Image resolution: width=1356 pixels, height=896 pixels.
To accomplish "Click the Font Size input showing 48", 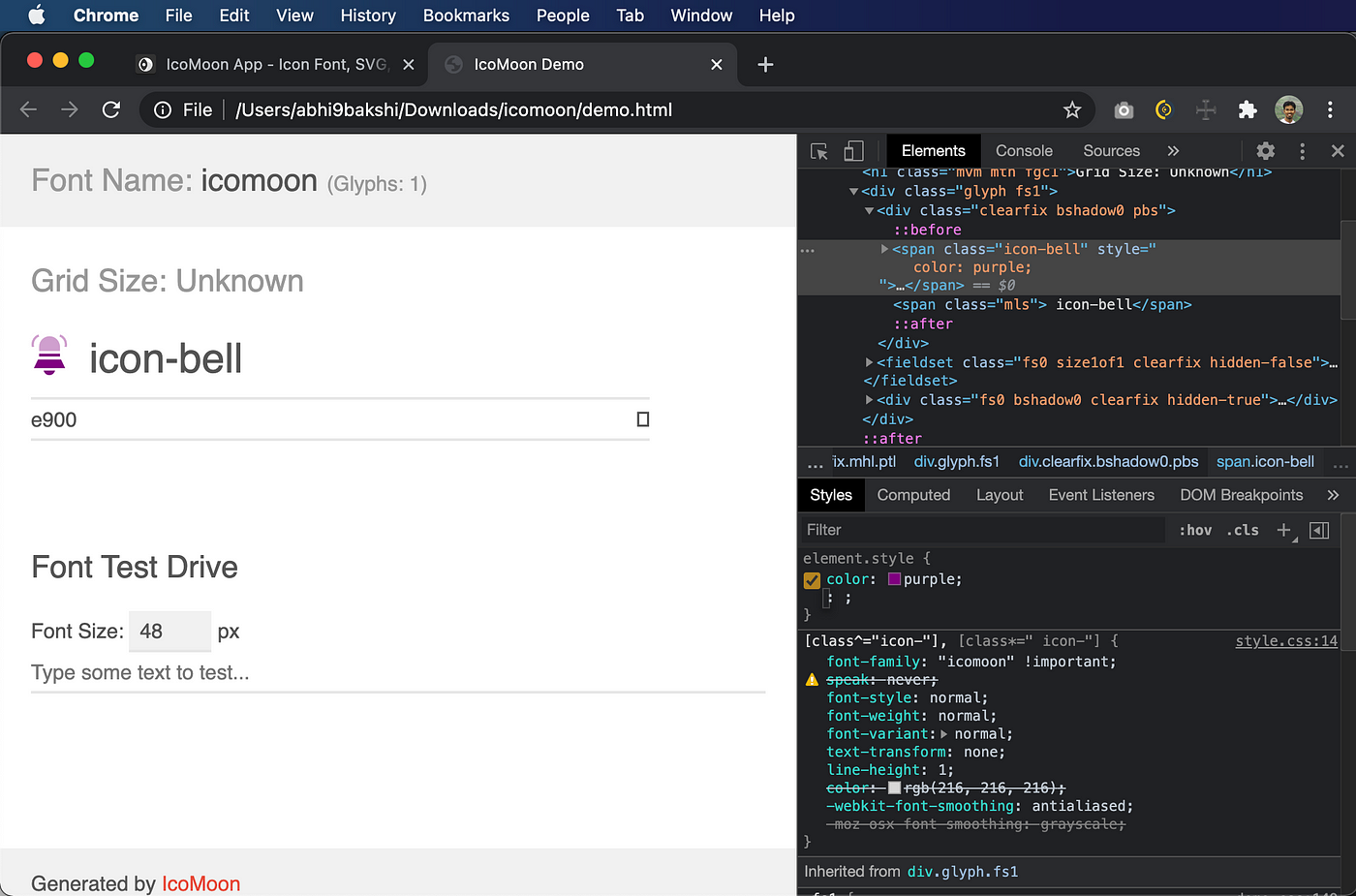I will (x=169, y=632).
